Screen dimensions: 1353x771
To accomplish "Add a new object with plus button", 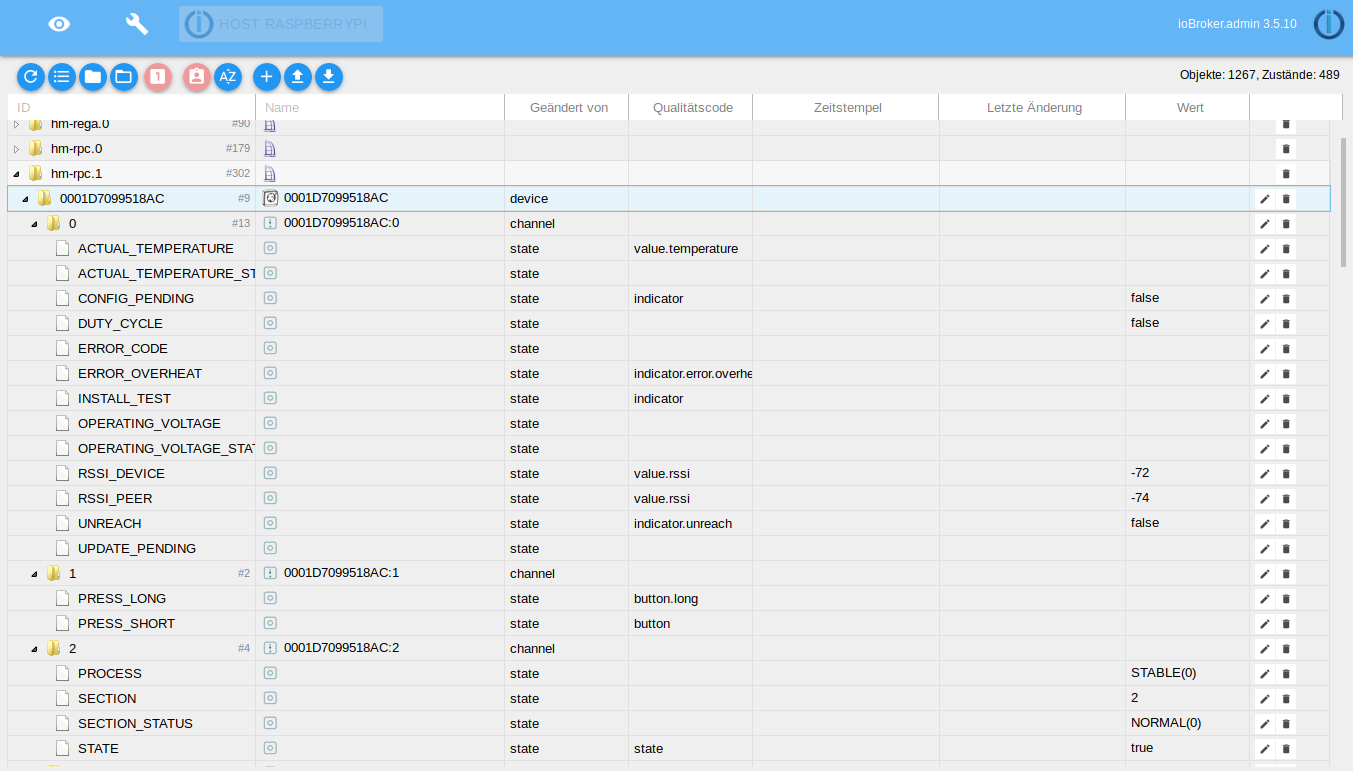I will pyautogui.click(x=266, y=76).
